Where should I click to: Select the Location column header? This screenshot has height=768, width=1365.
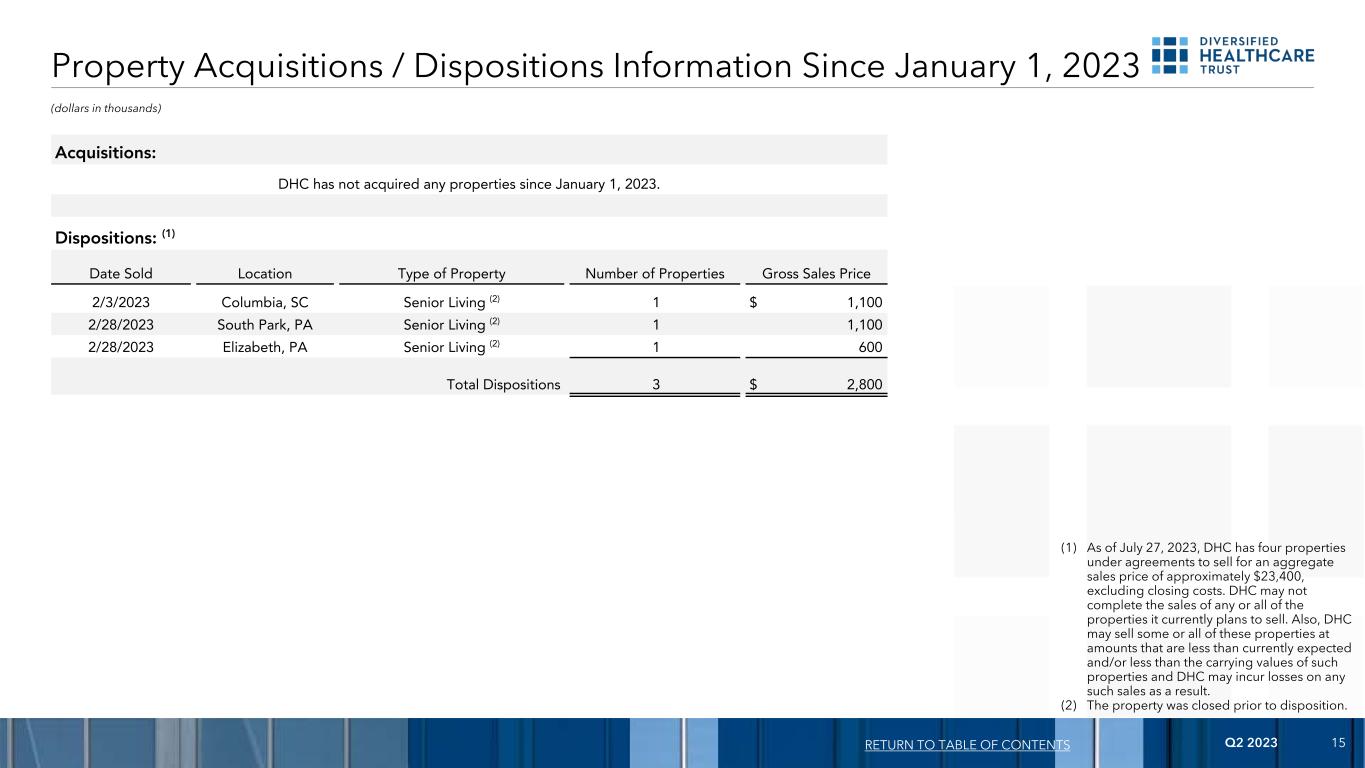(x=265, y=273)
